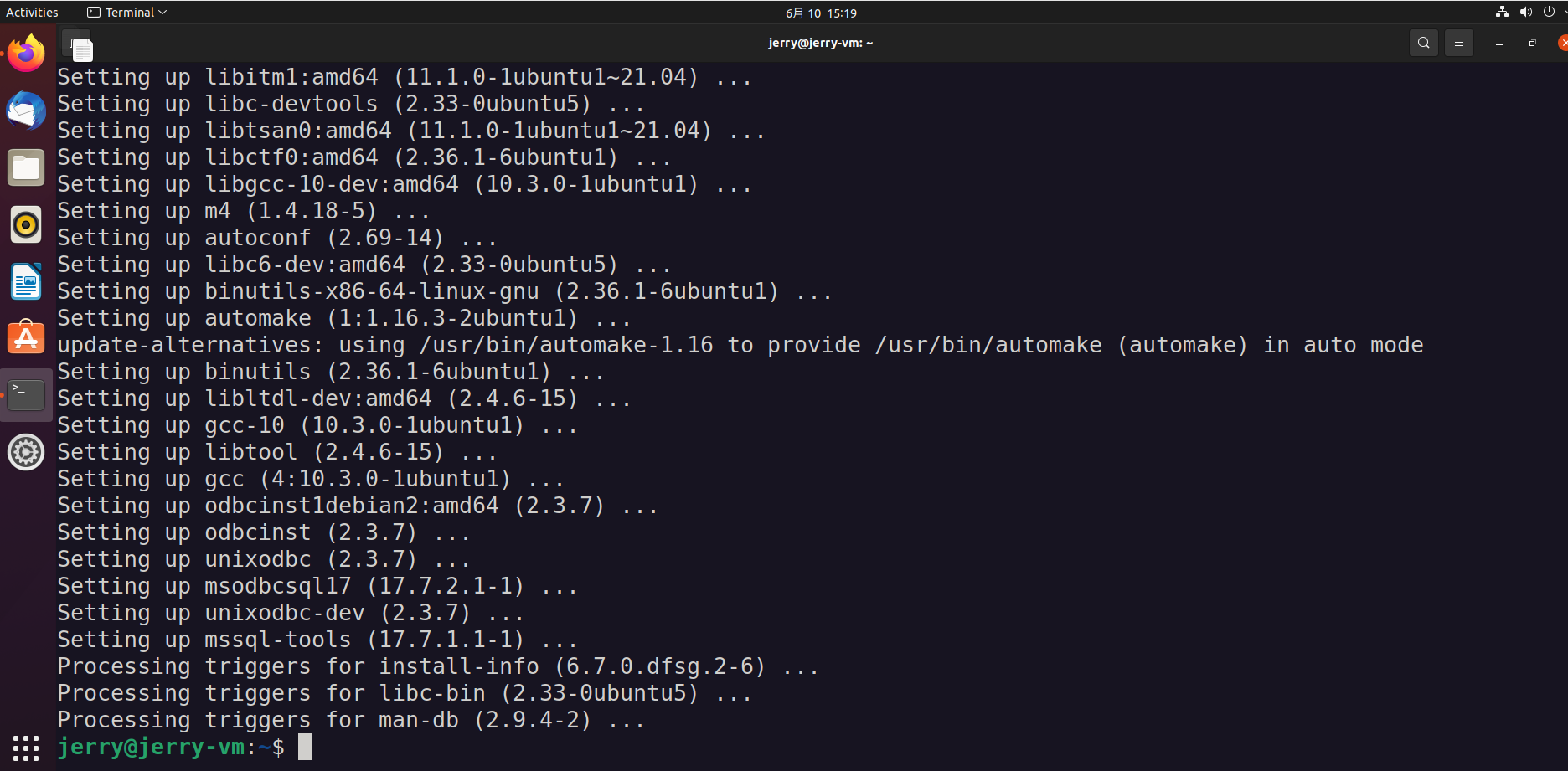This screenshot has width=1568, height=771.
Task: Open LibreOffice Writer from the dock
Action: pos(26,281)
